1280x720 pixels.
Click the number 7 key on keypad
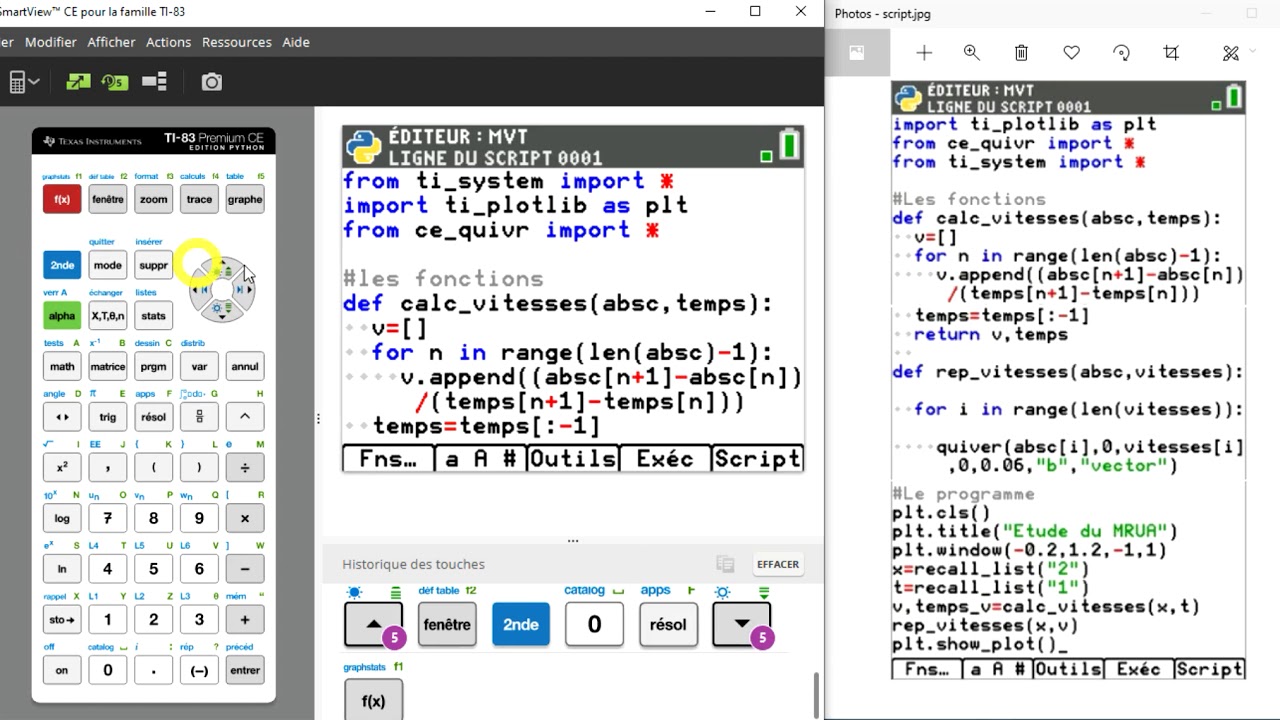pyautogui.click(x=108, y=518)
